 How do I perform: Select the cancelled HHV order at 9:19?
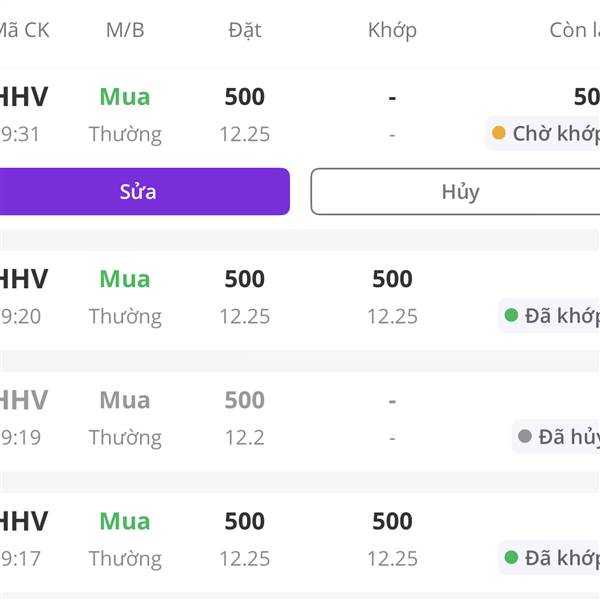pyautogui.click(x=22, y=400)
